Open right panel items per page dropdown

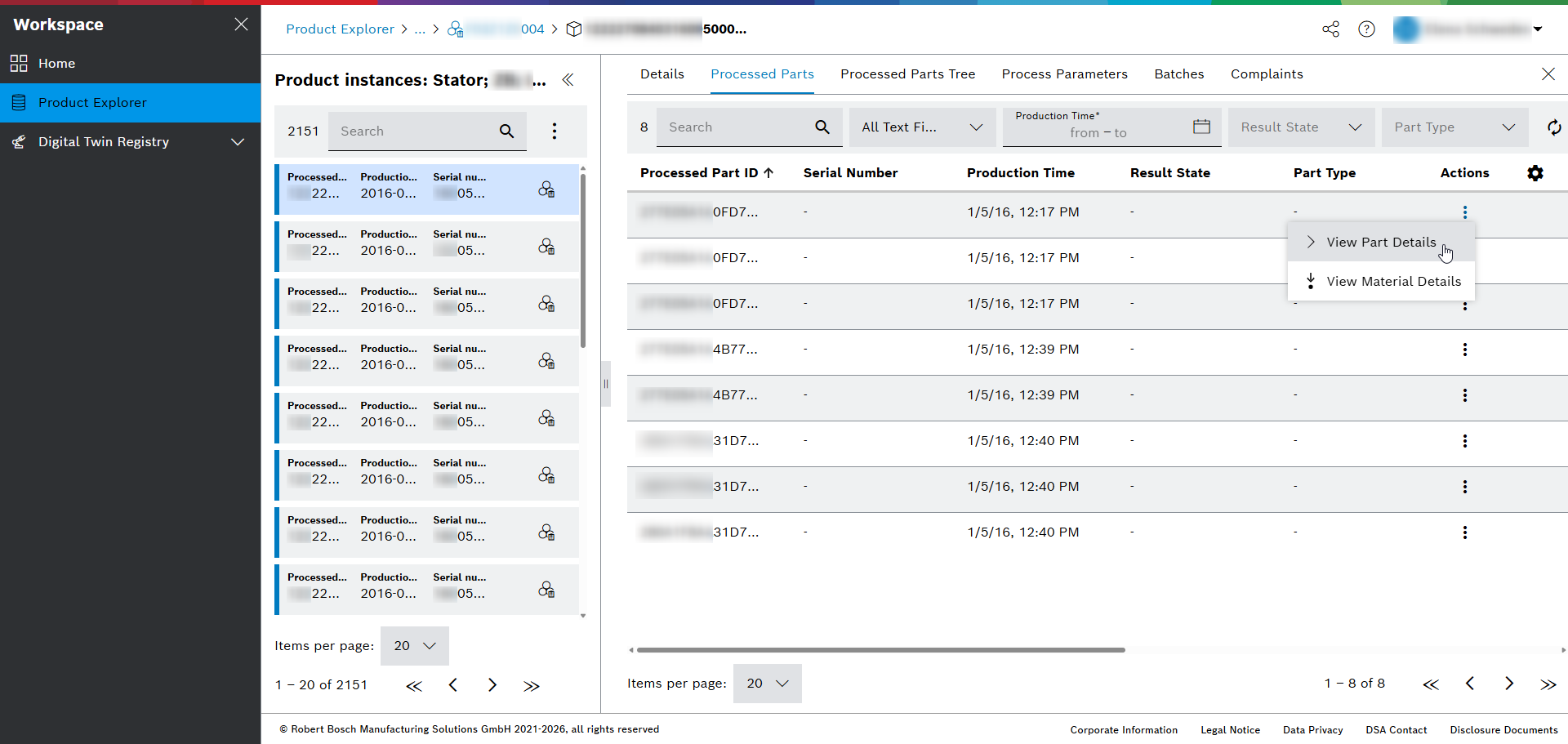coord(768,684)
